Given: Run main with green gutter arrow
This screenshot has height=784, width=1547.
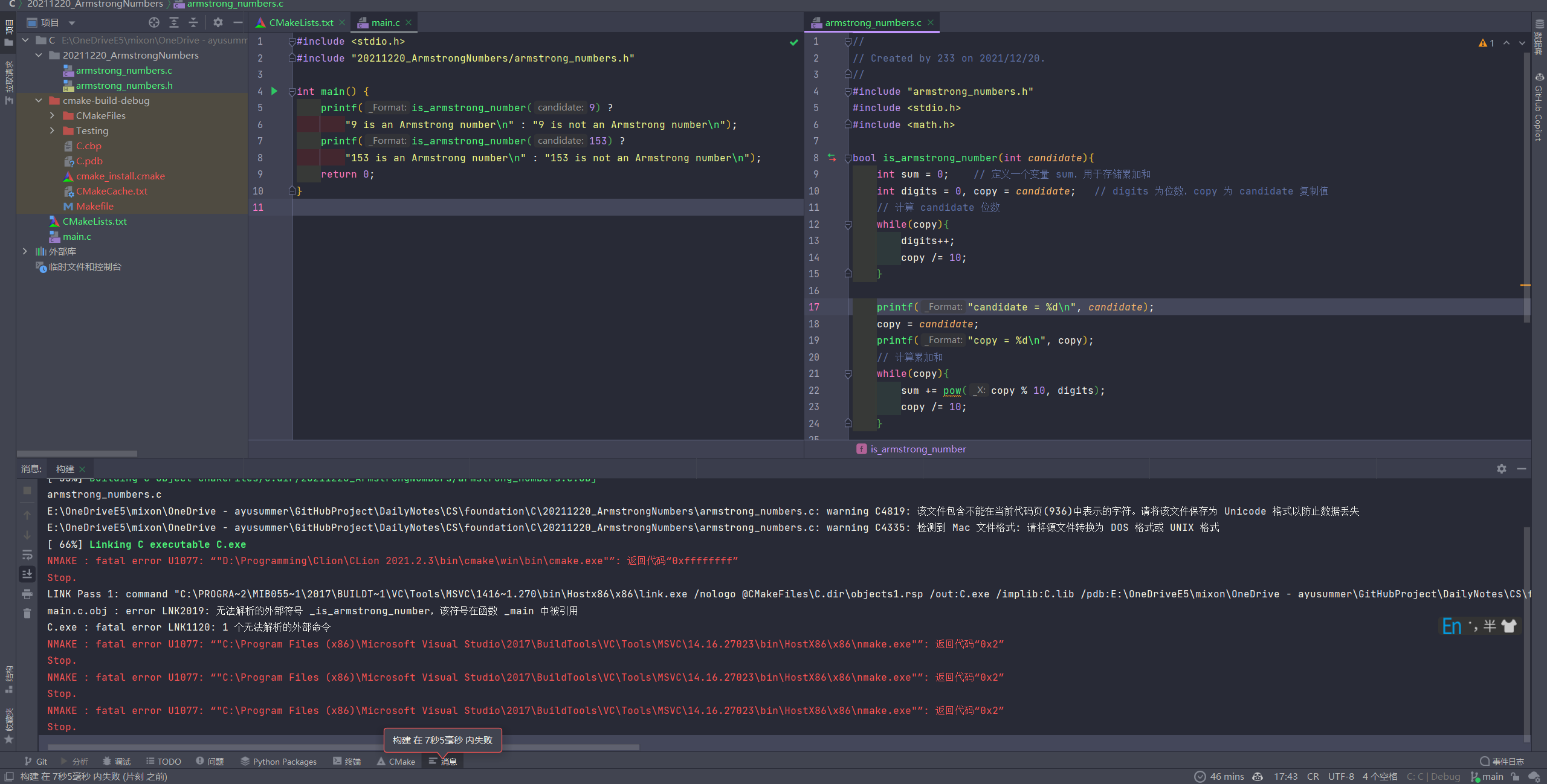Looking at the screenshot, I should [274, 91].
